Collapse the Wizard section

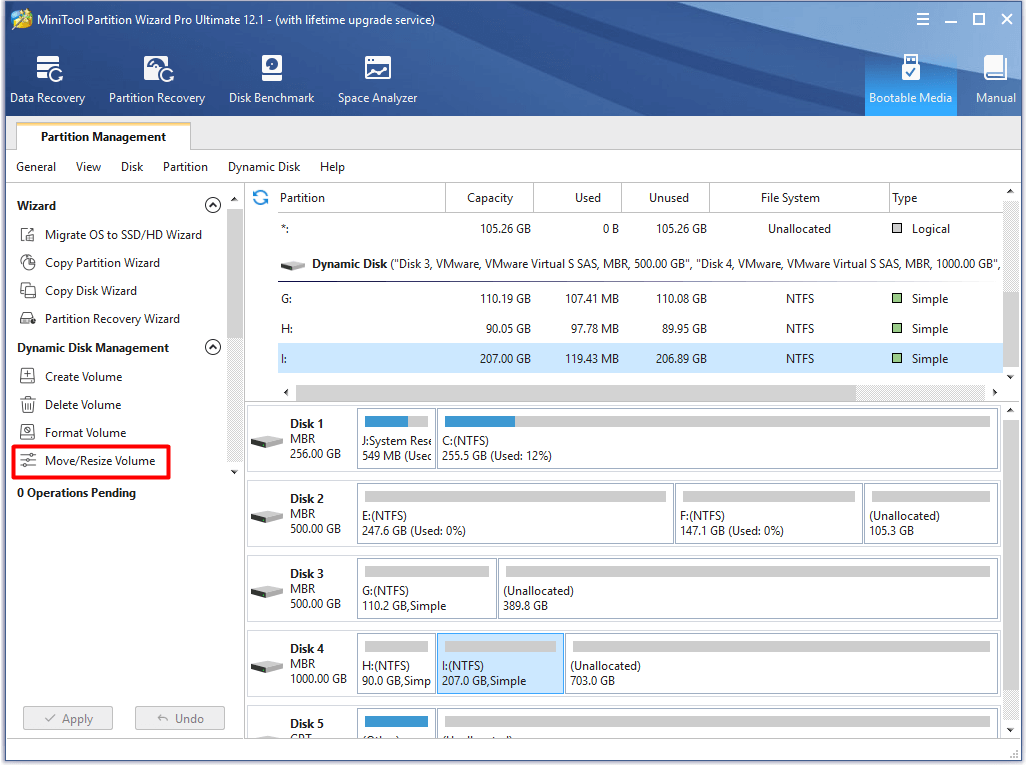click(213, 205)
